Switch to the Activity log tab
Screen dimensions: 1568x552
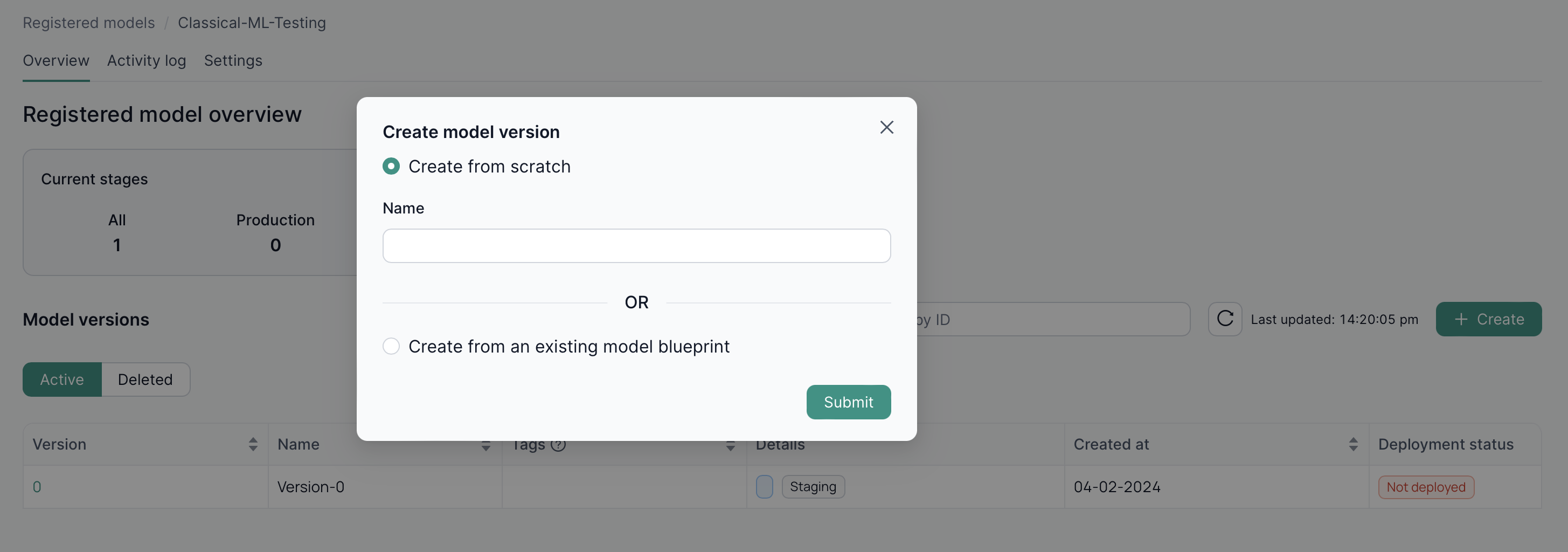pyautogui.click(x=146, y=60)
